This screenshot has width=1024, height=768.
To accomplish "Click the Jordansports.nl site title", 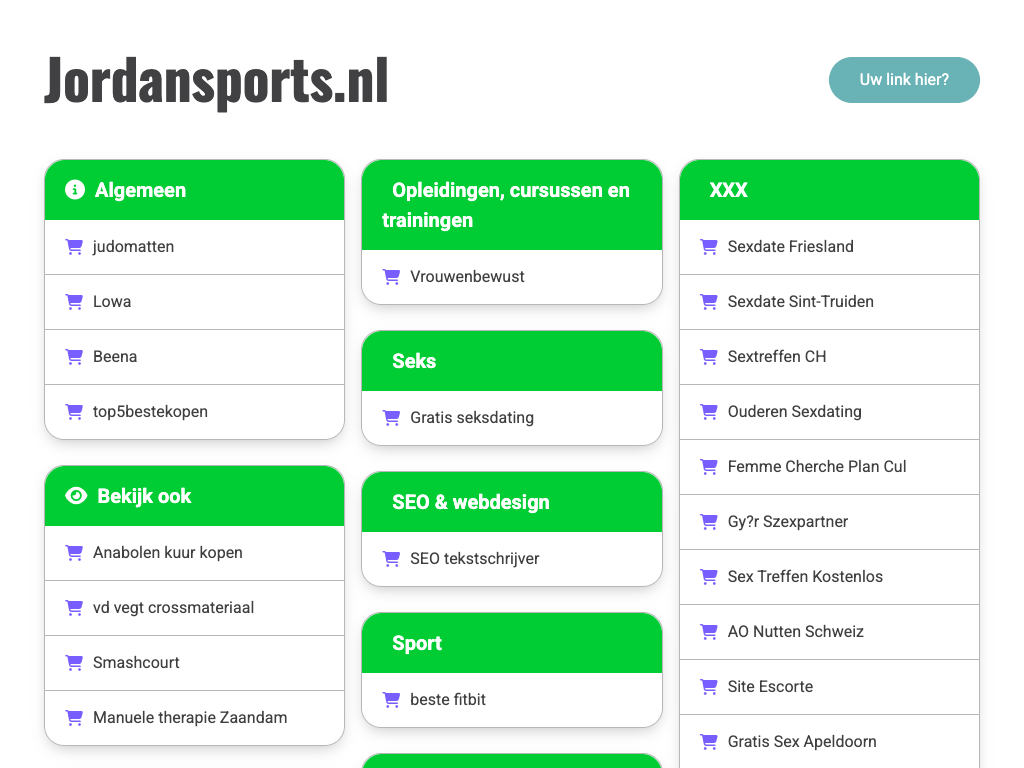I will [216, 80].
